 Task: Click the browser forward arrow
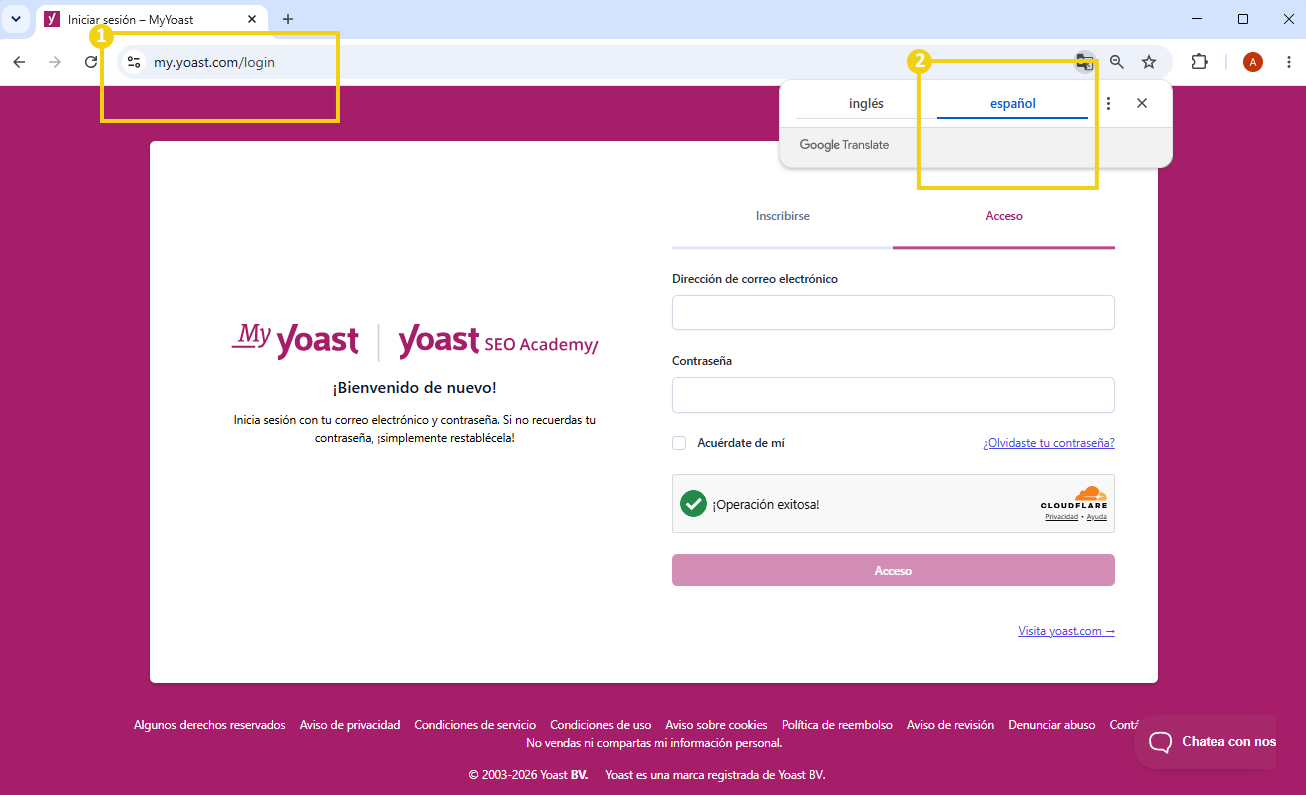[x=55, y=62]
